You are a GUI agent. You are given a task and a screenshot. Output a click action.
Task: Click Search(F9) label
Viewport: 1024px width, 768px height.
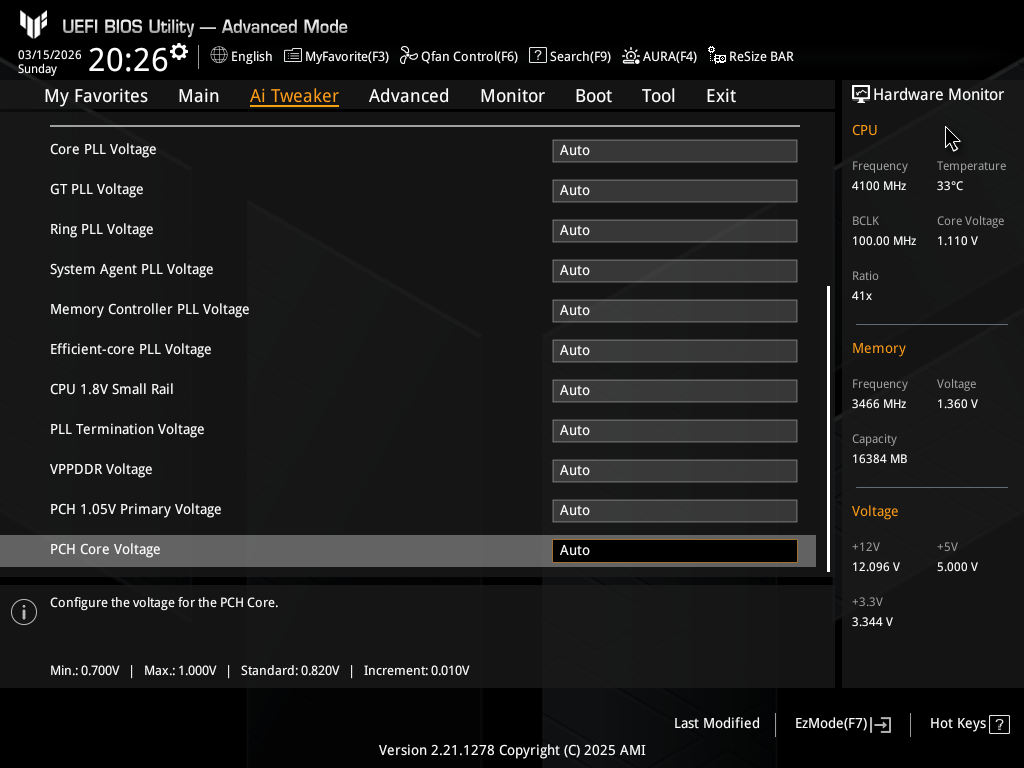[580, 57]
